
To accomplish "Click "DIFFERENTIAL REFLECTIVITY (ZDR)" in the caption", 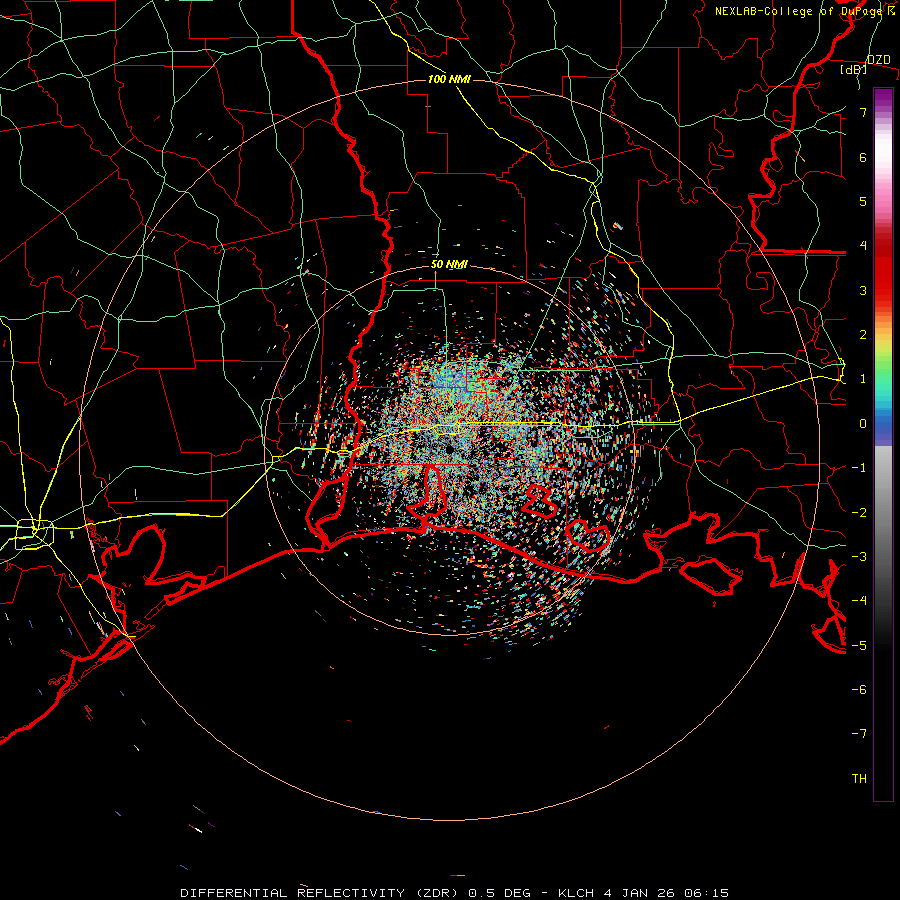I will coord(321,893).
